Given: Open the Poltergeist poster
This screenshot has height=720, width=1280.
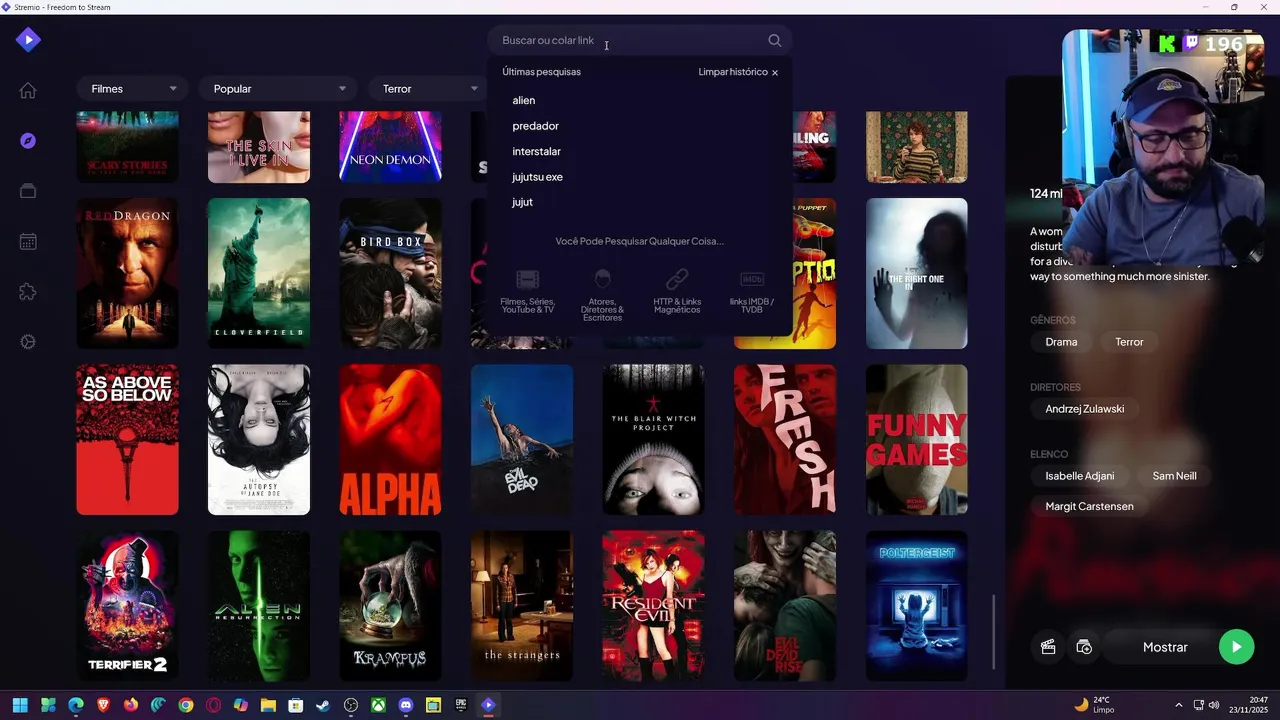Looking at the screenshot, I should click(917, 606).
